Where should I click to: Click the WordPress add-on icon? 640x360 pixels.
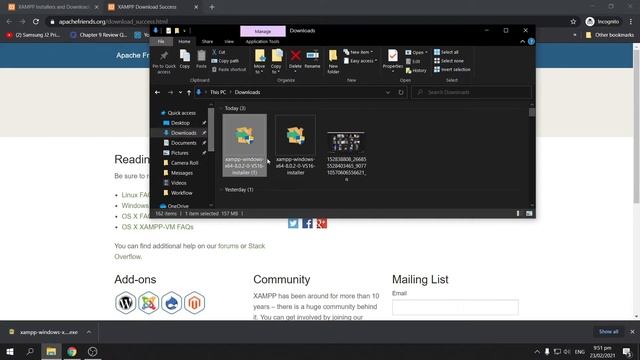[x=125, y=303]
